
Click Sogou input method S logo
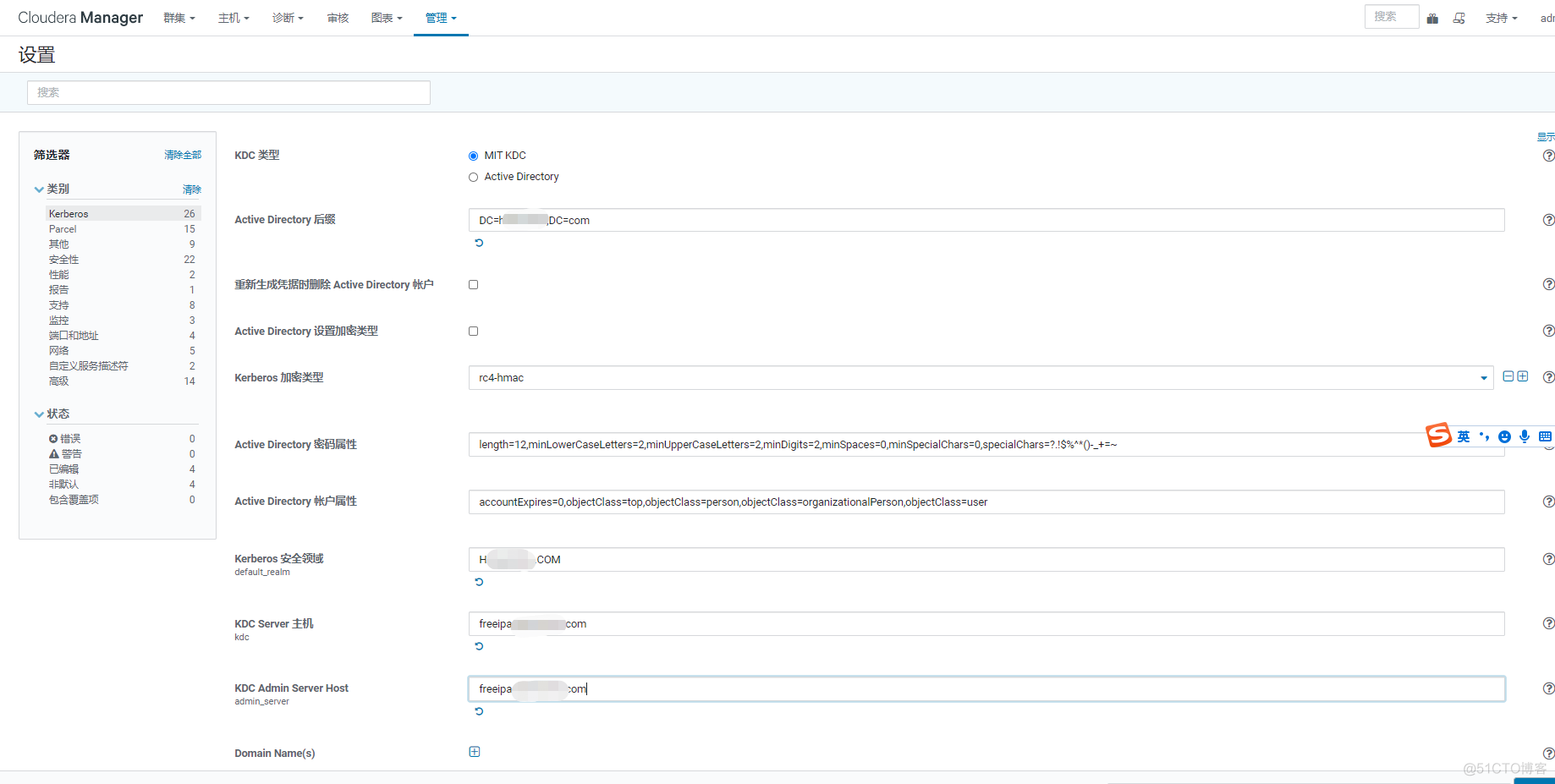pyautogui.click(x=1438, y=435)
